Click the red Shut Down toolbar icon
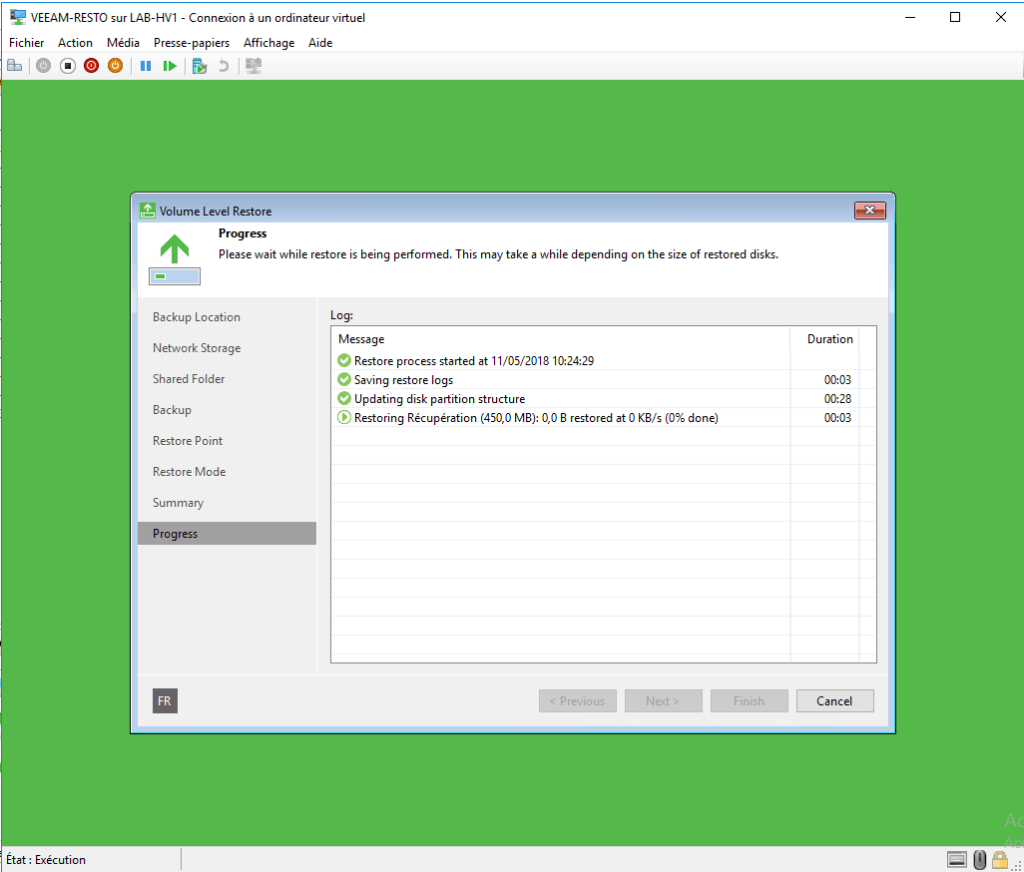The image size is (1024, 872). (x=90, y=65)
